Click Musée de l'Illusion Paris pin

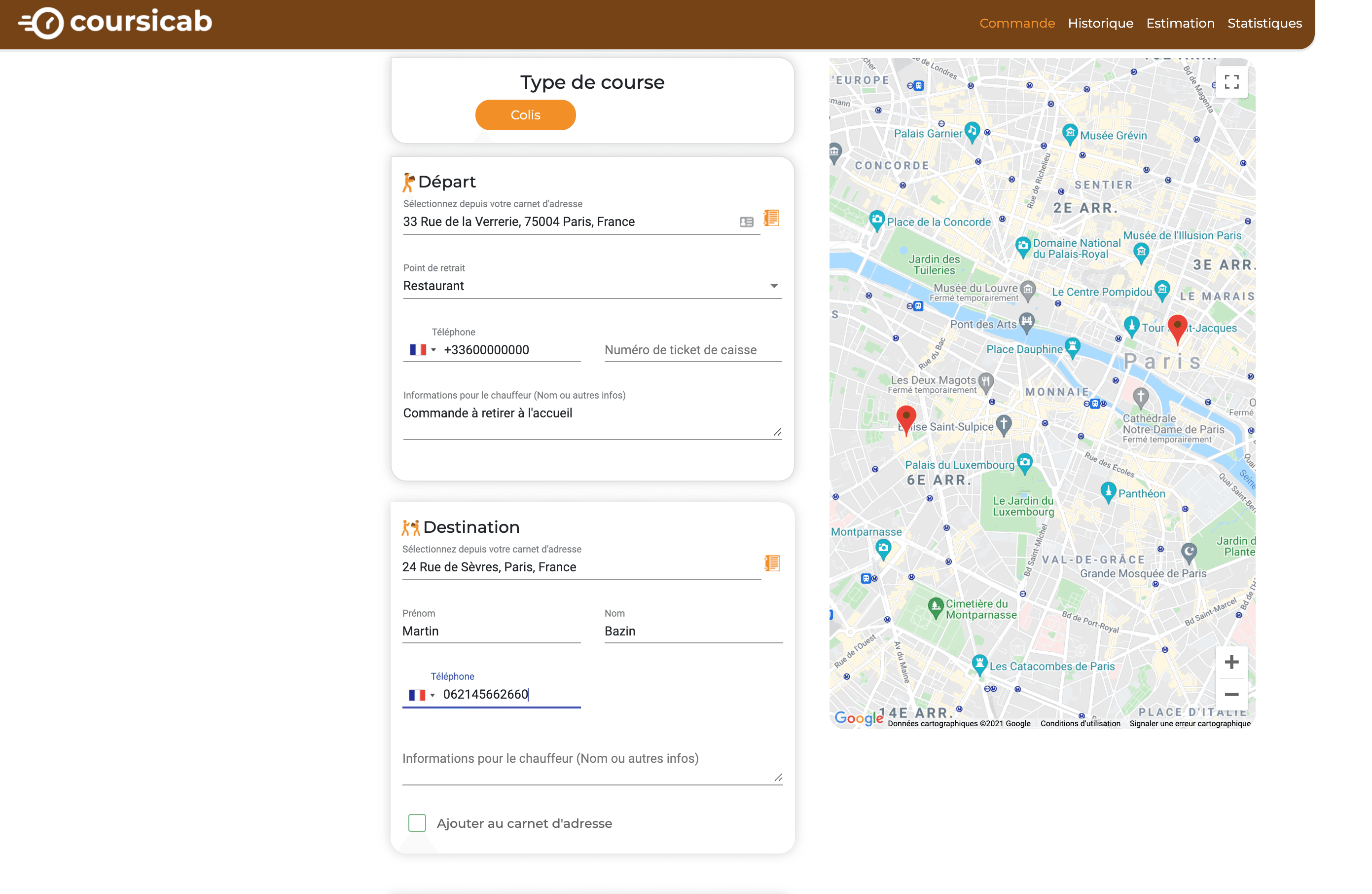click(x=1141, y=253)
